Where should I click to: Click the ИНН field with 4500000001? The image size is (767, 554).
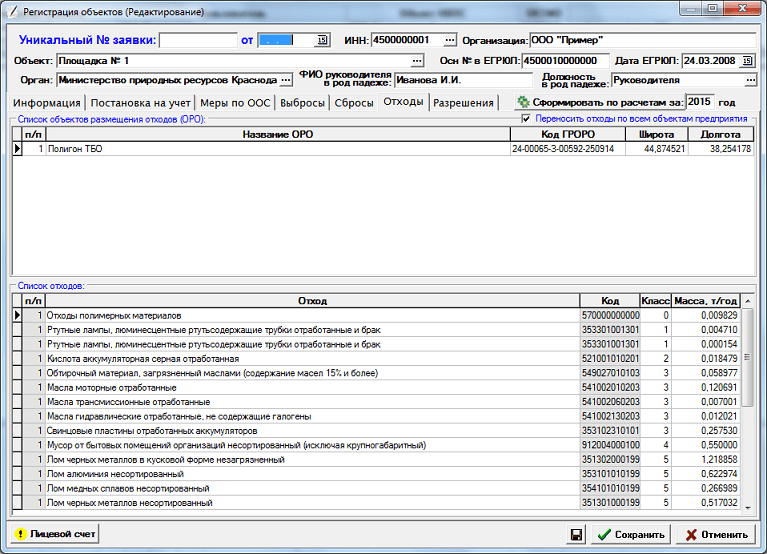(x=407, y=40)
